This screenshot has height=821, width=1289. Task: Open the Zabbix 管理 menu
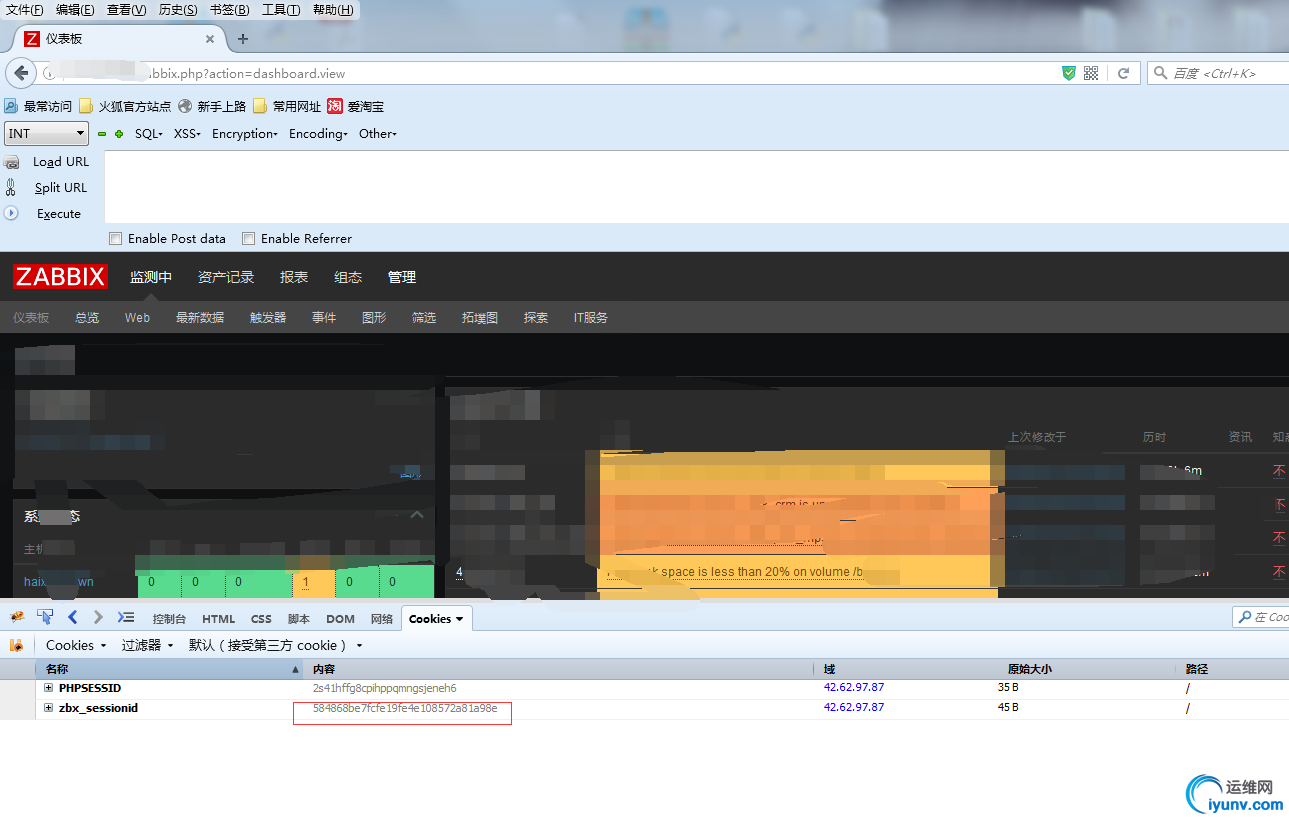click(x=402, y=277)
